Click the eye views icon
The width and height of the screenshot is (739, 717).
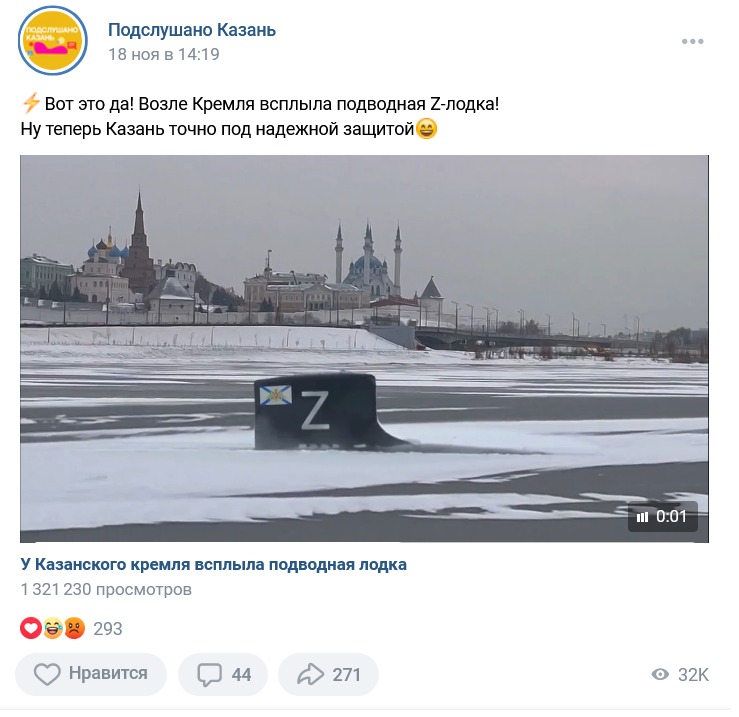660,675
